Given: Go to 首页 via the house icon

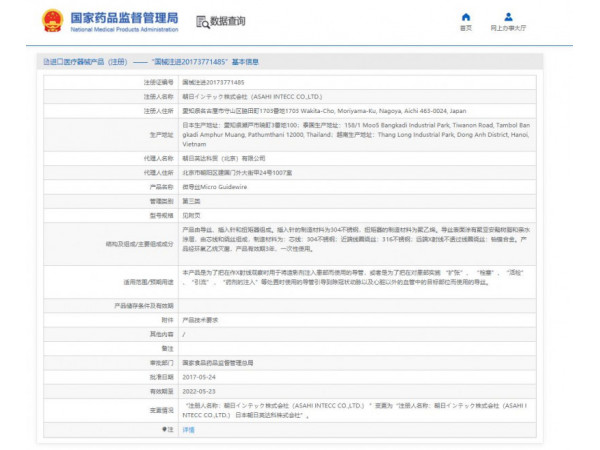Looking at the screenshot, I should [466, 17].
